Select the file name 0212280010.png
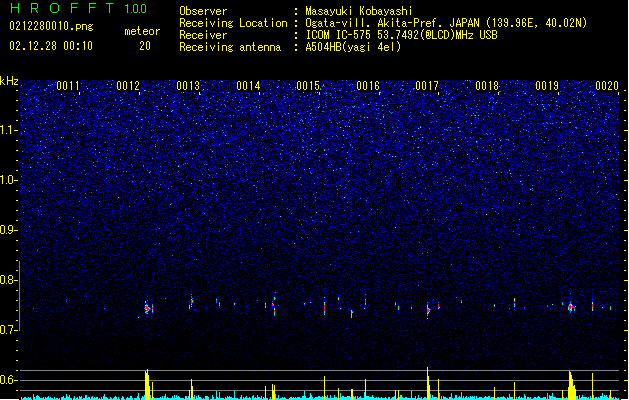This screenshot has width=629, height=400. (x=51, y=26)
